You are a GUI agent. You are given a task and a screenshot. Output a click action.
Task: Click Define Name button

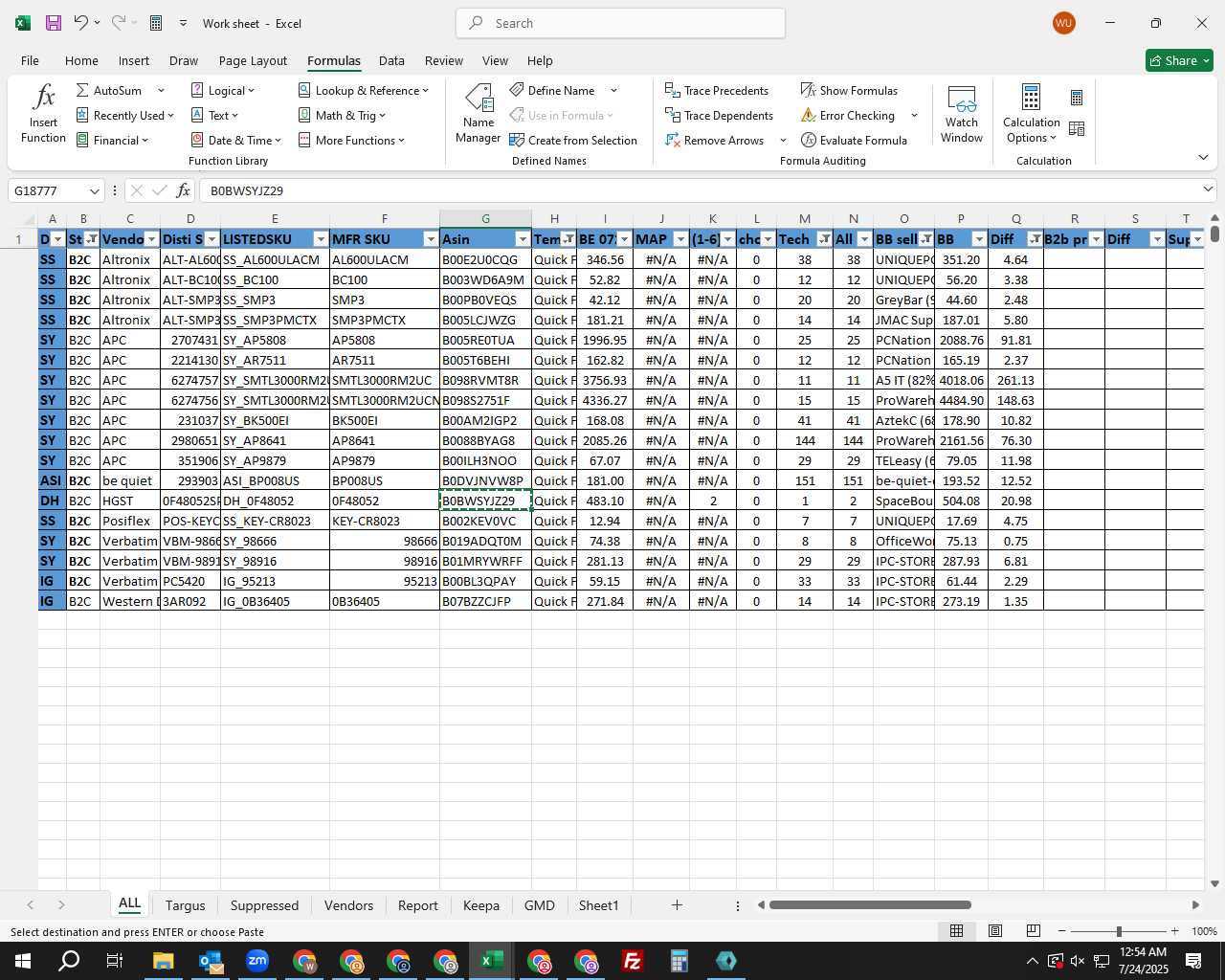pyautogui.click(x=552, y=90)
